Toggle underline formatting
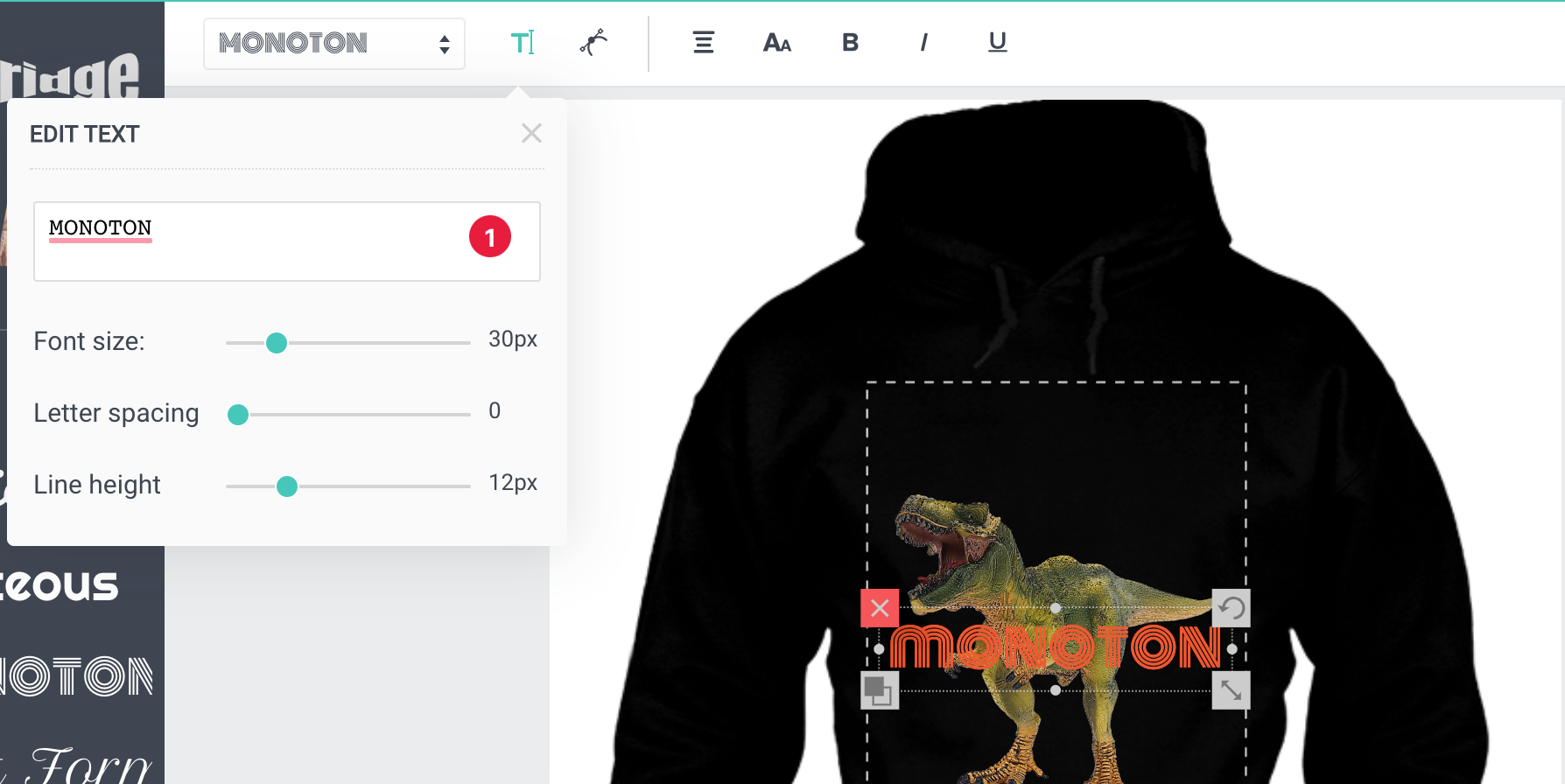The height and width of the screenshot is (784, 1565). point(998,42)
